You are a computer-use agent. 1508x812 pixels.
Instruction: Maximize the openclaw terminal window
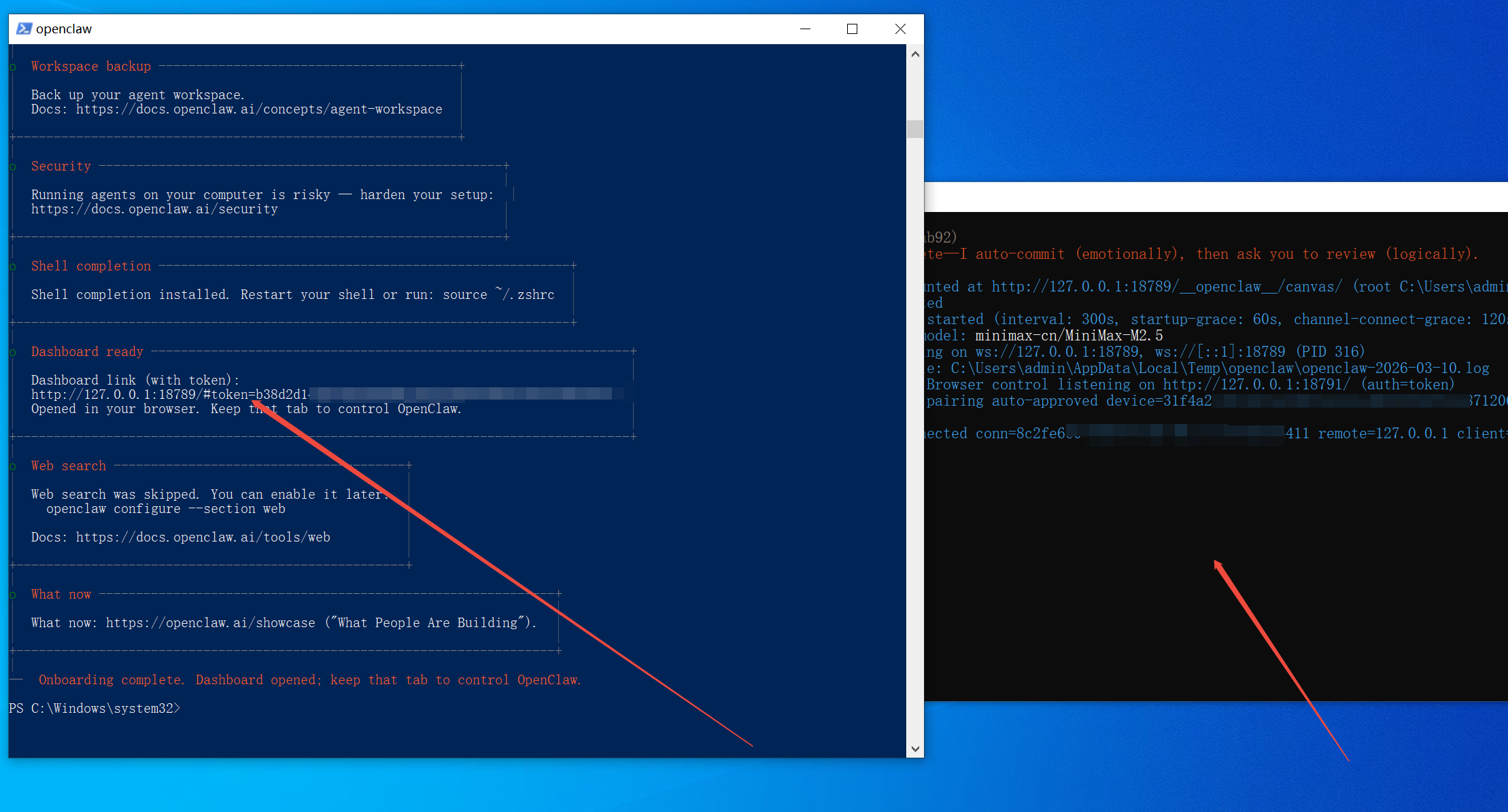tap(852, 29)
